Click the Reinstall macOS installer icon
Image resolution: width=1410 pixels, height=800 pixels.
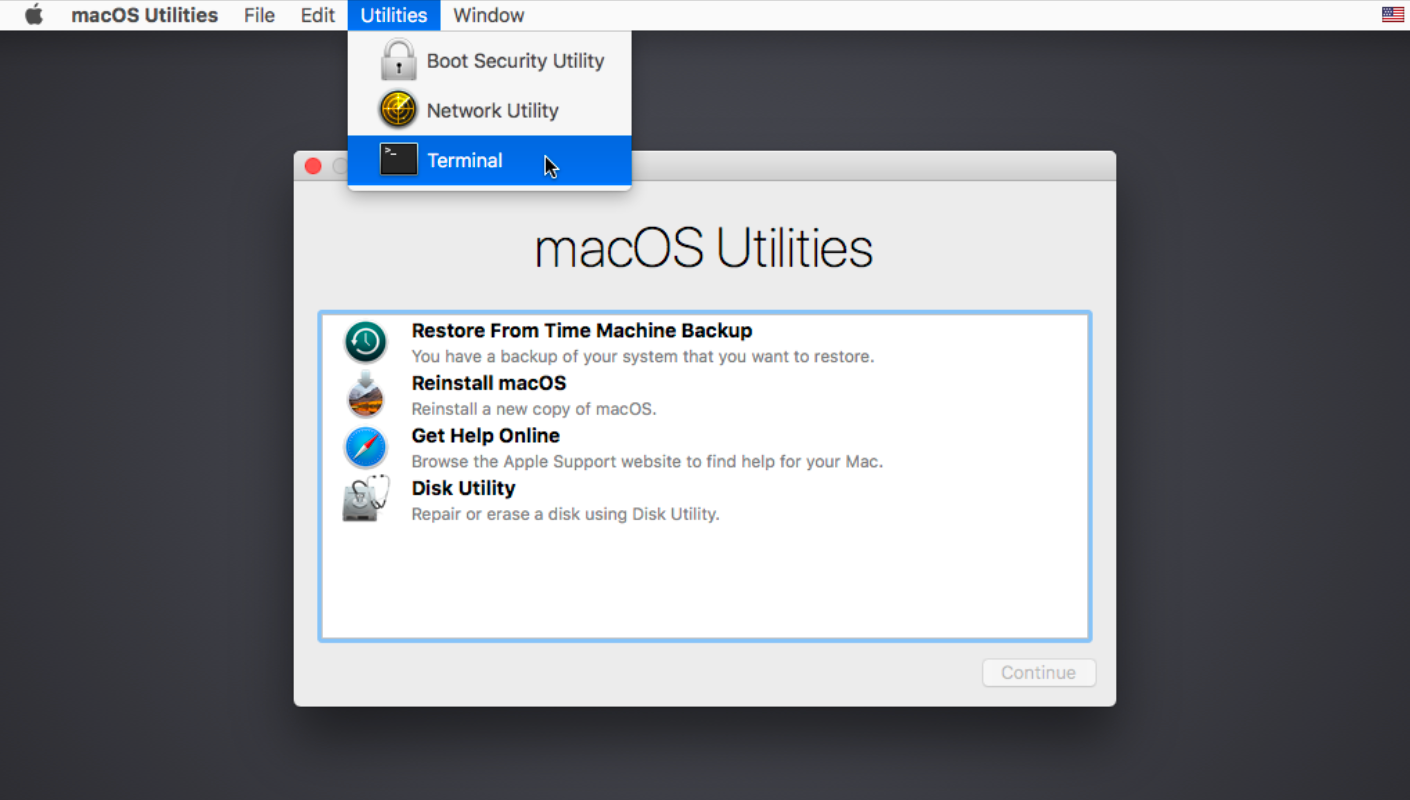tap(366, 395)
